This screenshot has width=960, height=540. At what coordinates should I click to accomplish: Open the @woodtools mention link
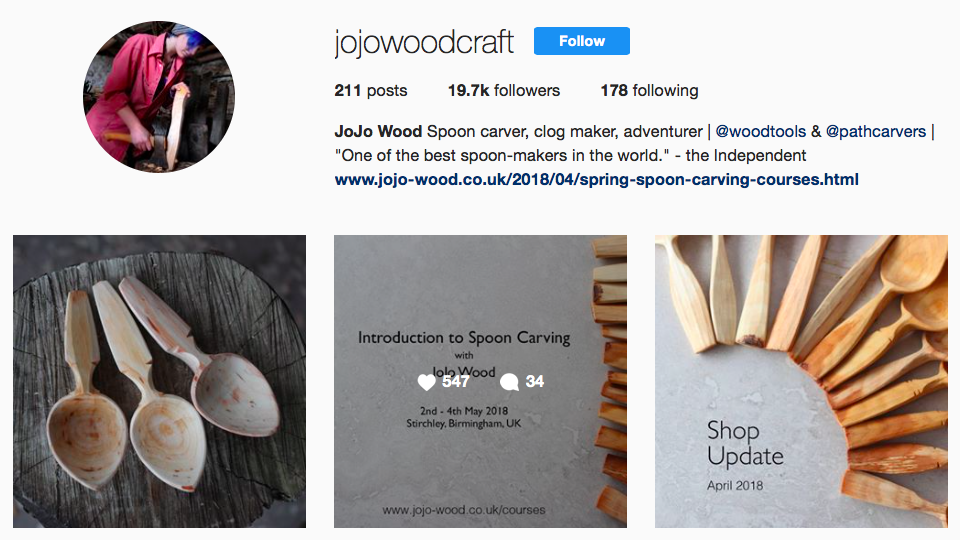(x=760, y=132)
